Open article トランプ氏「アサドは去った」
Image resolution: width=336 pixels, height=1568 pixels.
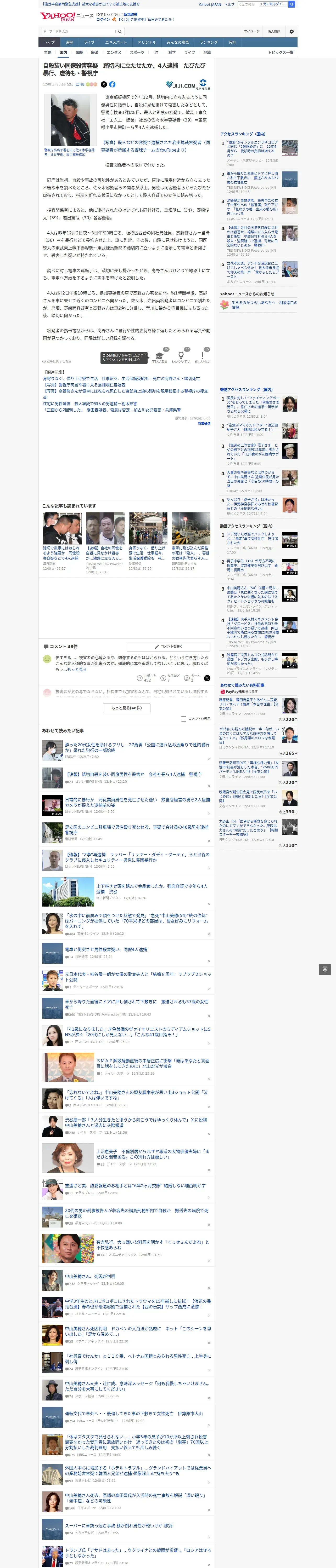pyautogui.click(x=138, y=1553)
